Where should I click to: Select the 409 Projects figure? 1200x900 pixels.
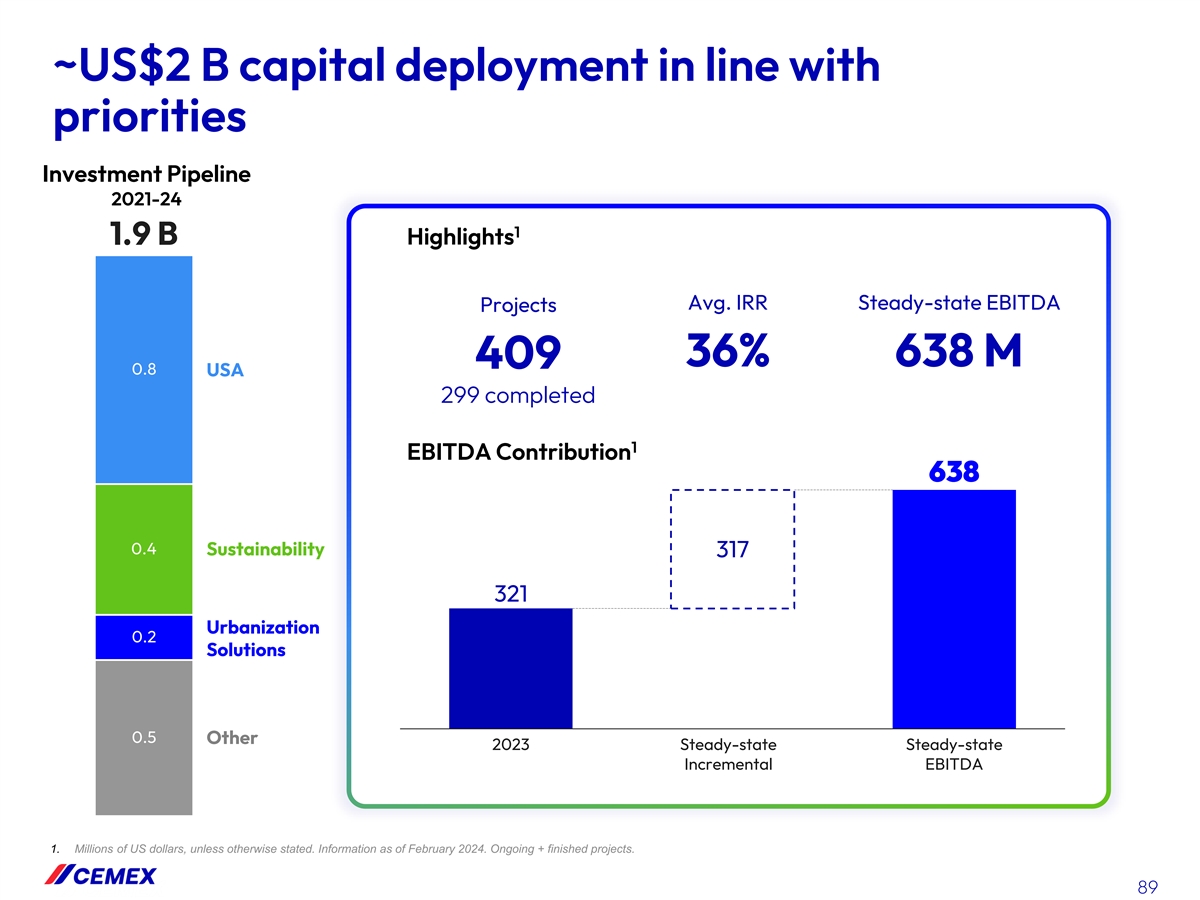pos(517,352)
